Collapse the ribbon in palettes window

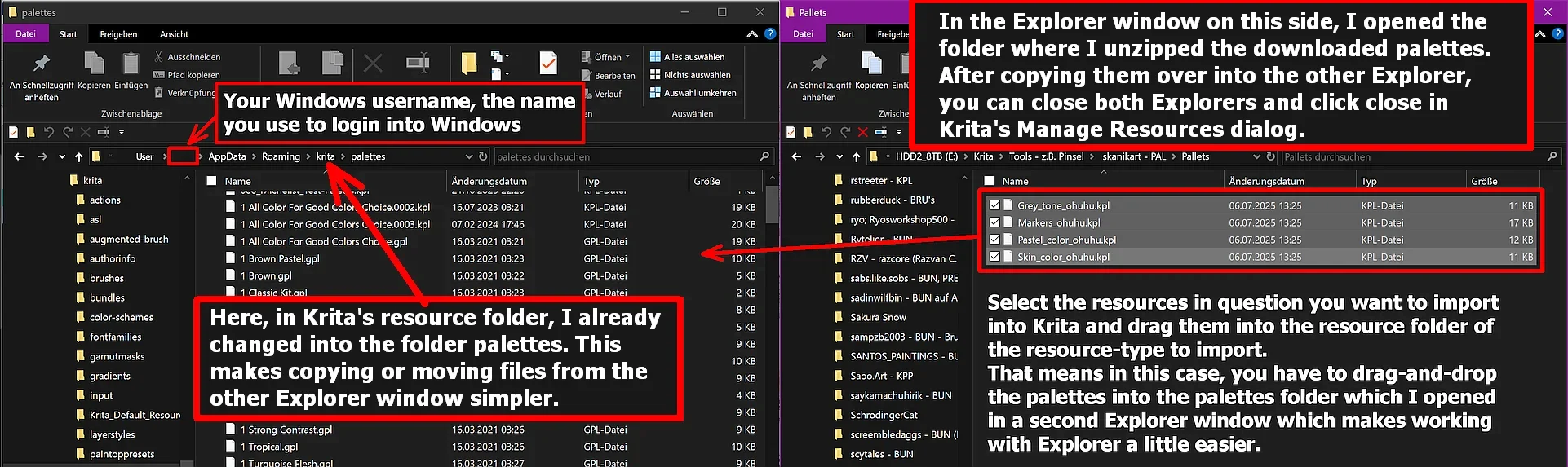(x=751, y=34)
